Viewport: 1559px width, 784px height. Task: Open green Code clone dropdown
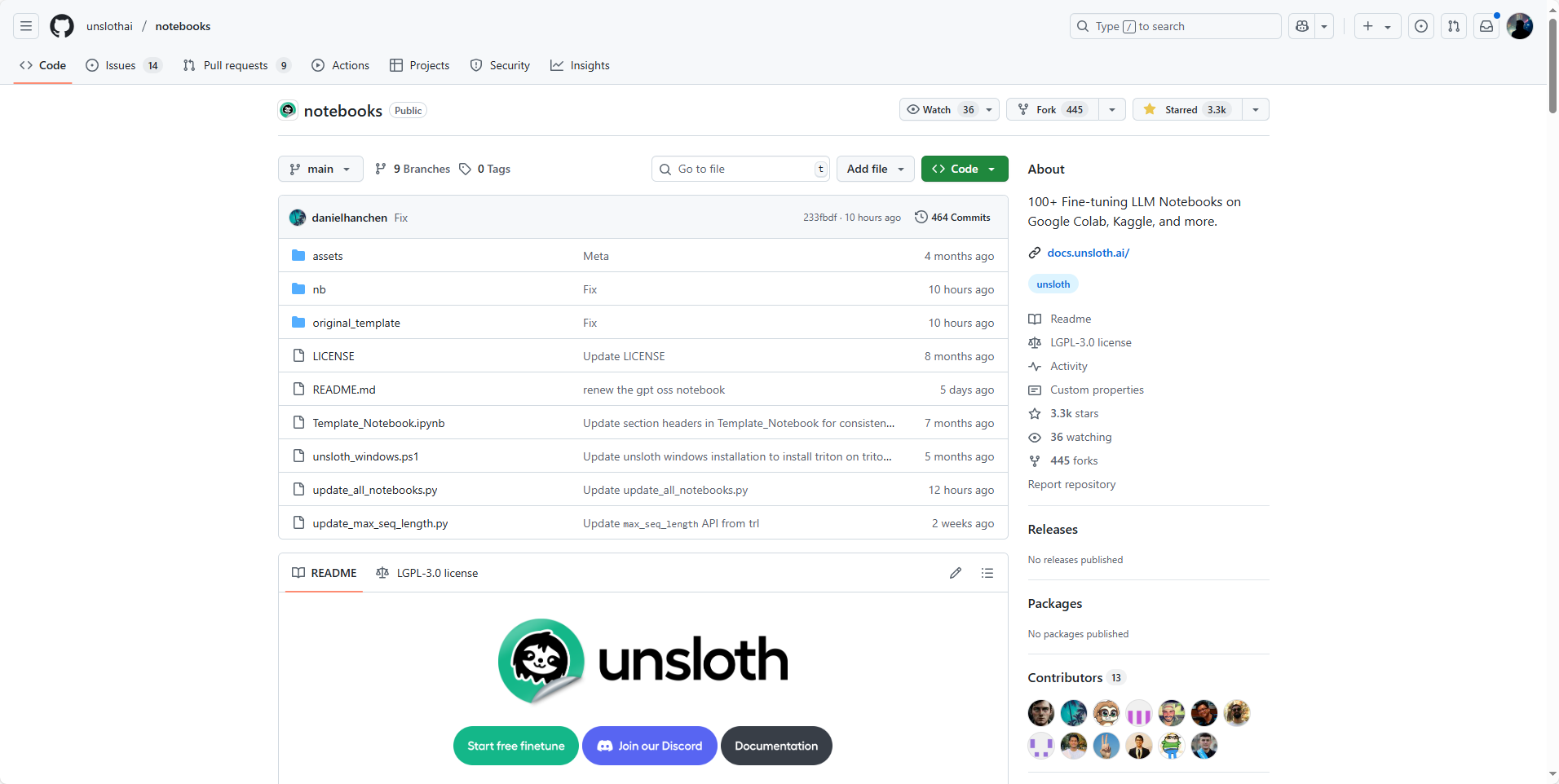(965, 169)
